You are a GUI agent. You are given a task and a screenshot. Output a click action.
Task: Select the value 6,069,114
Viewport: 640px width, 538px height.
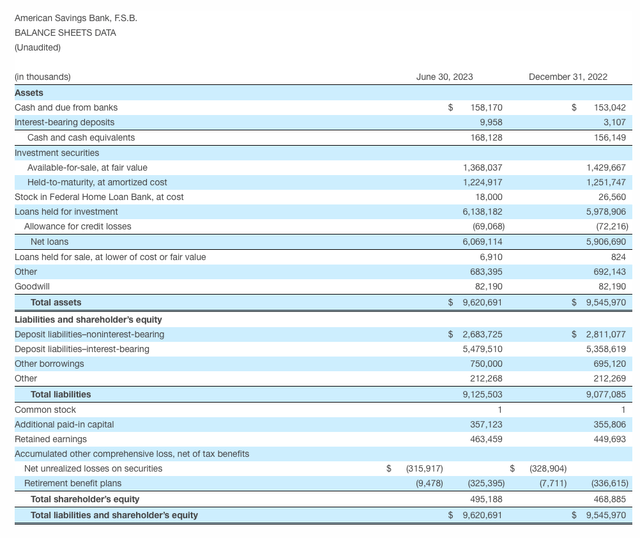(482, 242)
